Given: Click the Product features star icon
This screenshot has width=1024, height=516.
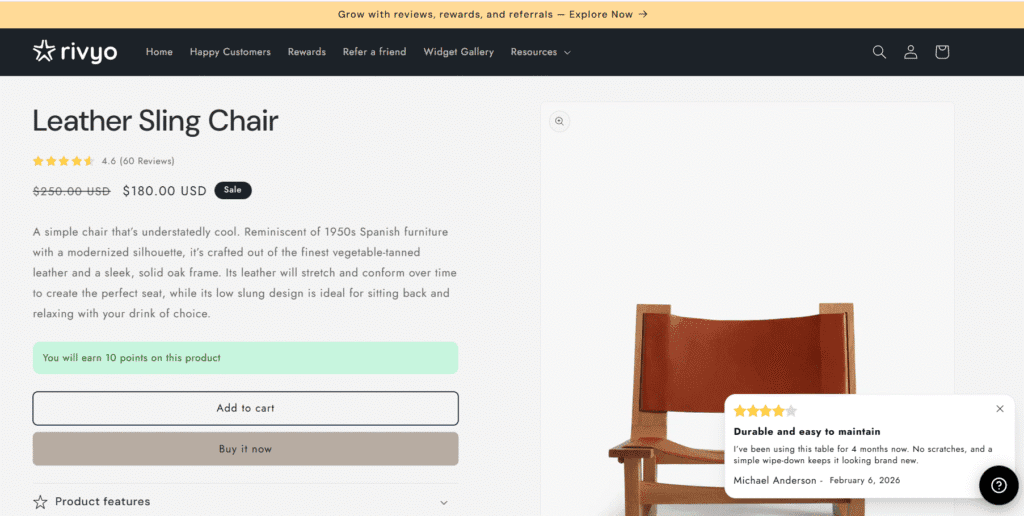Looking at the screenshot, I should [x=40, y=502].
